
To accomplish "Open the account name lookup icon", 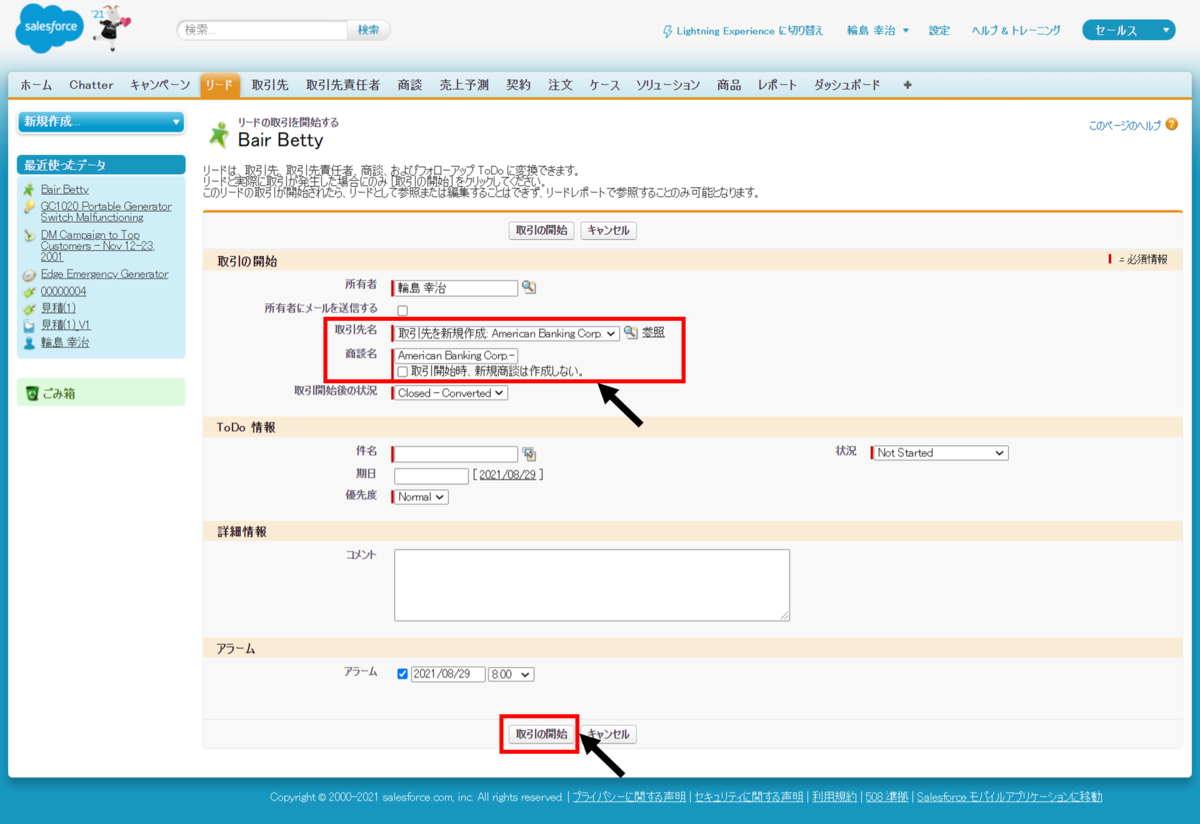I will coord(631,333).
